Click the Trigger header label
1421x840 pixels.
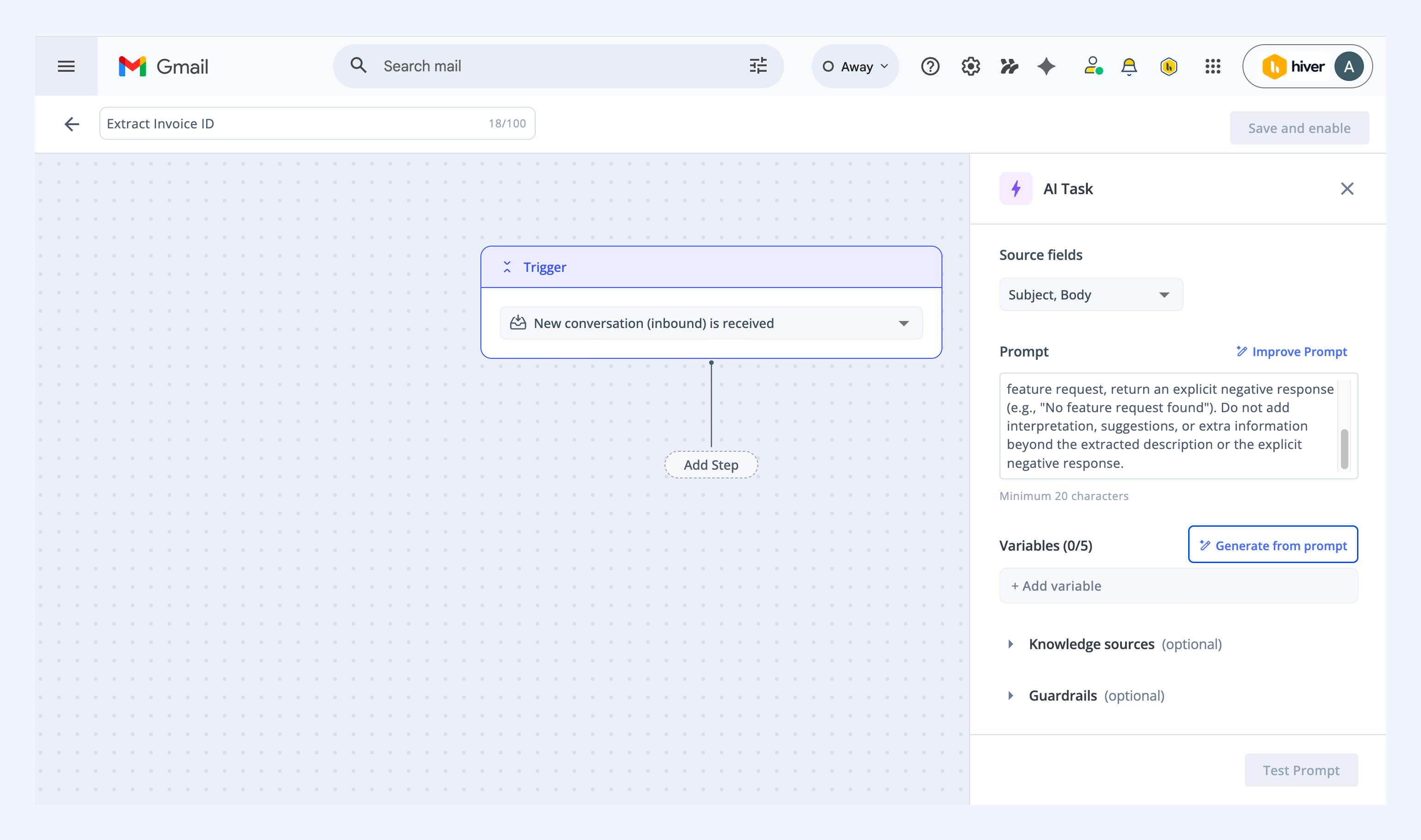click(x=544, y=267)
